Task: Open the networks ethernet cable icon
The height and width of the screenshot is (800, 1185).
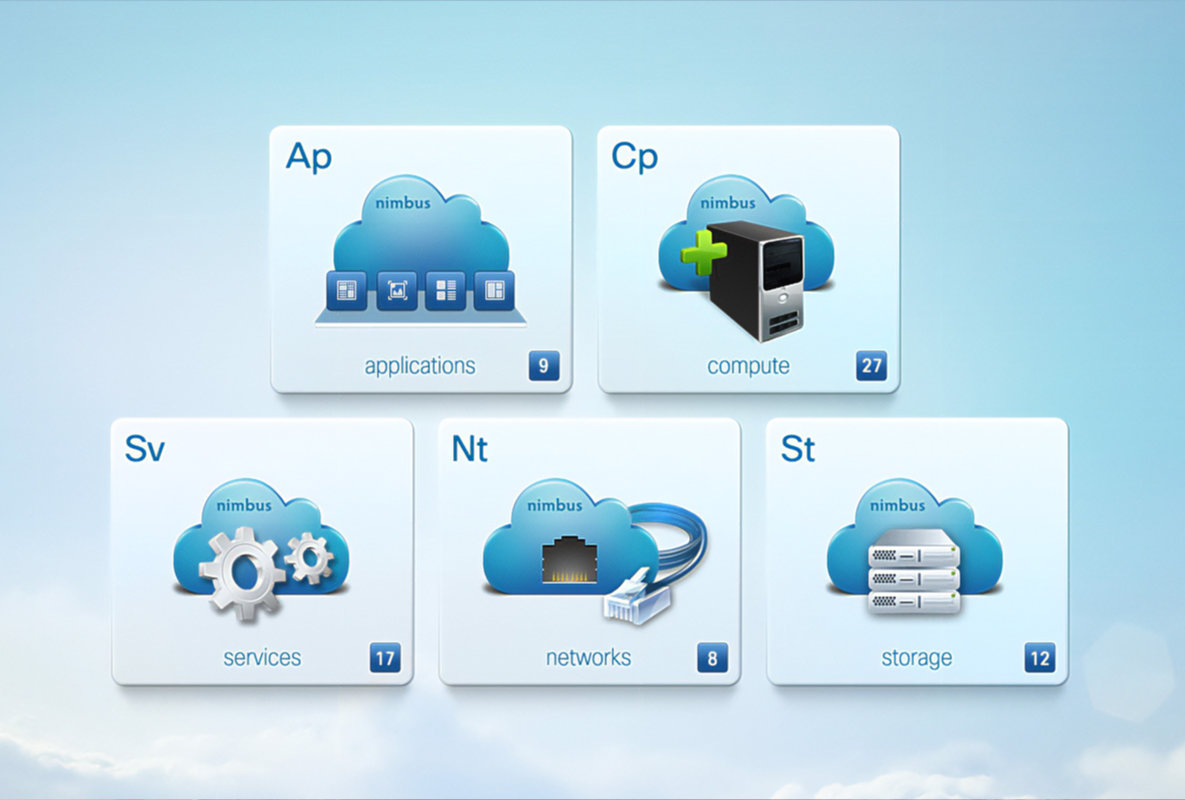Action: pyautogui.click(x=654, y=565)
